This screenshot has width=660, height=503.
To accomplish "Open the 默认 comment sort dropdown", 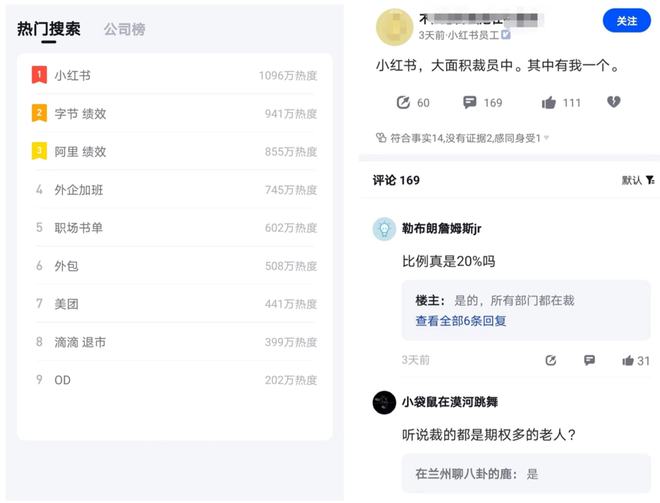I will pyautogui.click(x=638, y=180).
